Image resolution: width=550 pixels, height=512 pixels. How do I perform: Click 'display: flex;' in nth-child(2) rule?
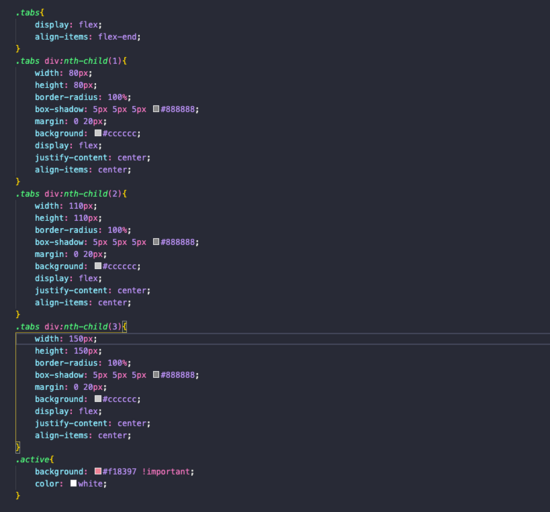click(68, 278)
